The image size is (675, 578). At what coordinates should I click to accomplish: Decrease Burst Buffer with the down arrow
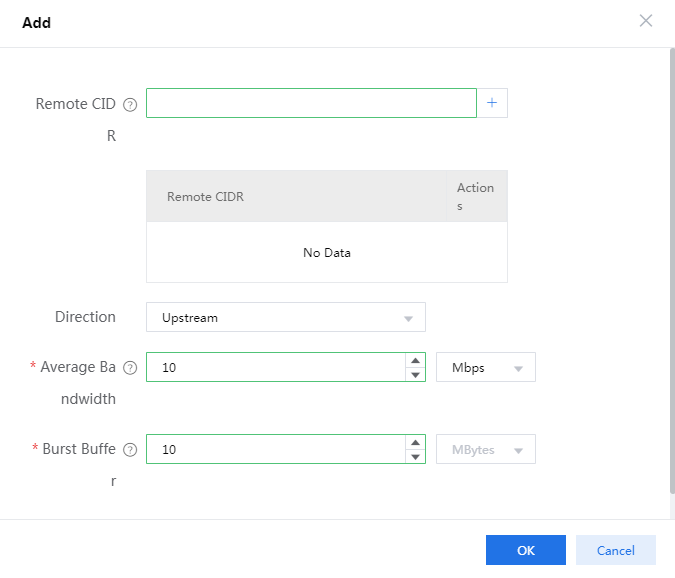pos(415,457)
